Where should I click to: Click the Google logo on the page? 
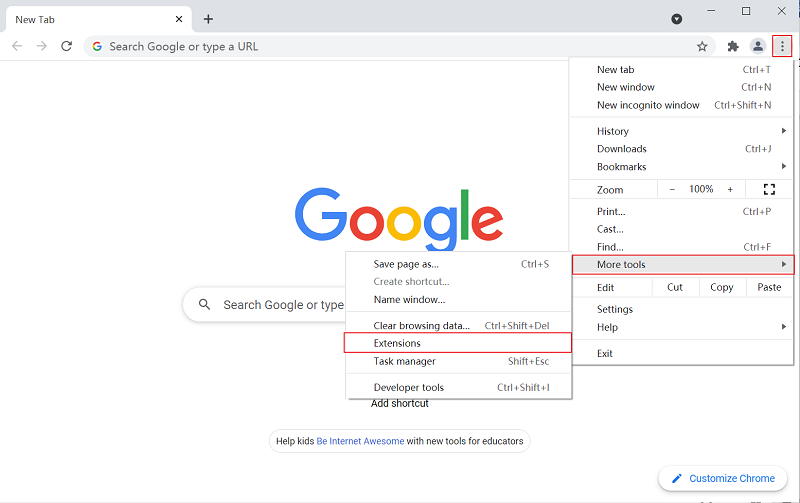[398, 219]
